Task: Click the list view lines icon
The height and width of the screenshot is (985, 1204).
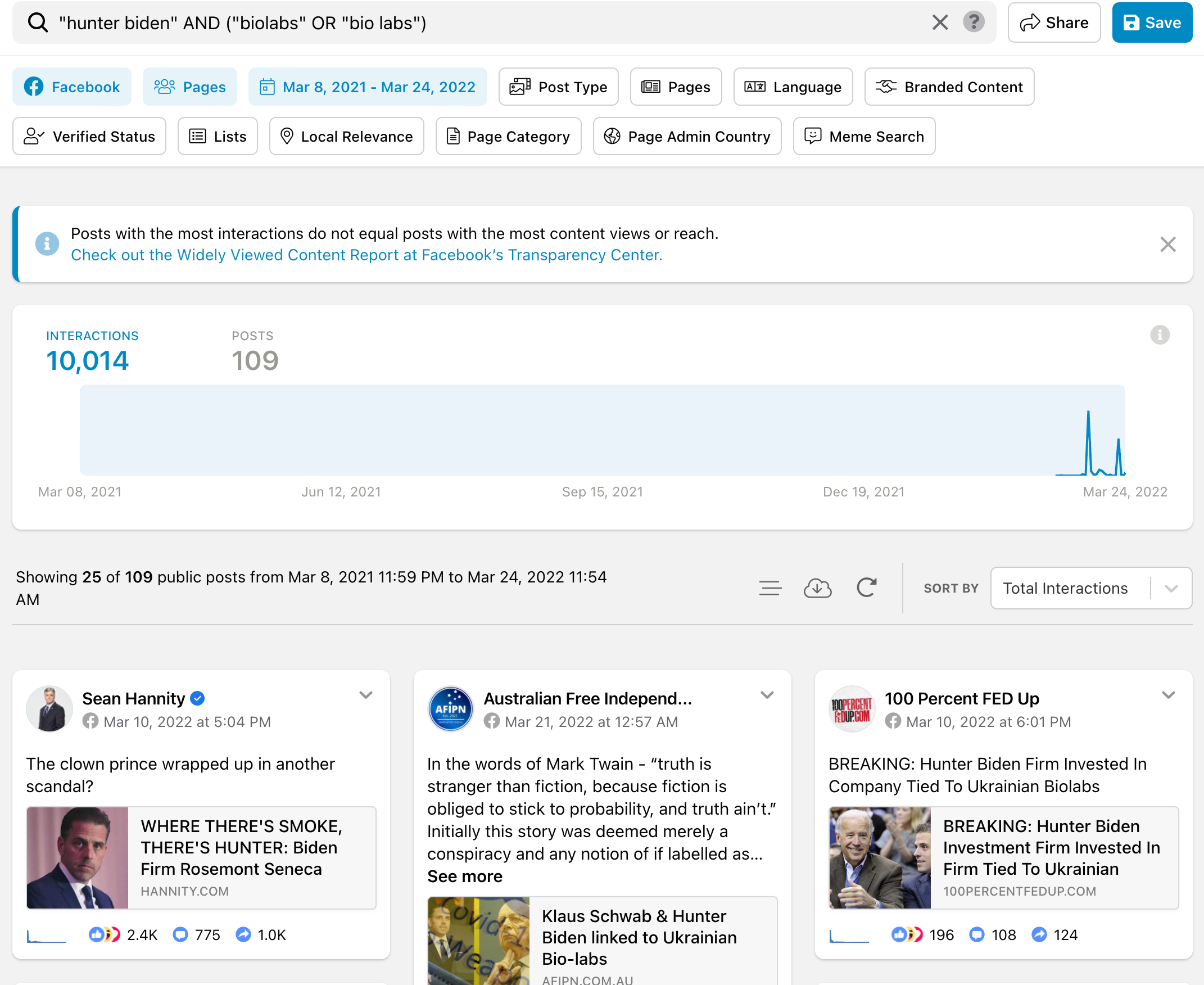Action: coord(770,589)
